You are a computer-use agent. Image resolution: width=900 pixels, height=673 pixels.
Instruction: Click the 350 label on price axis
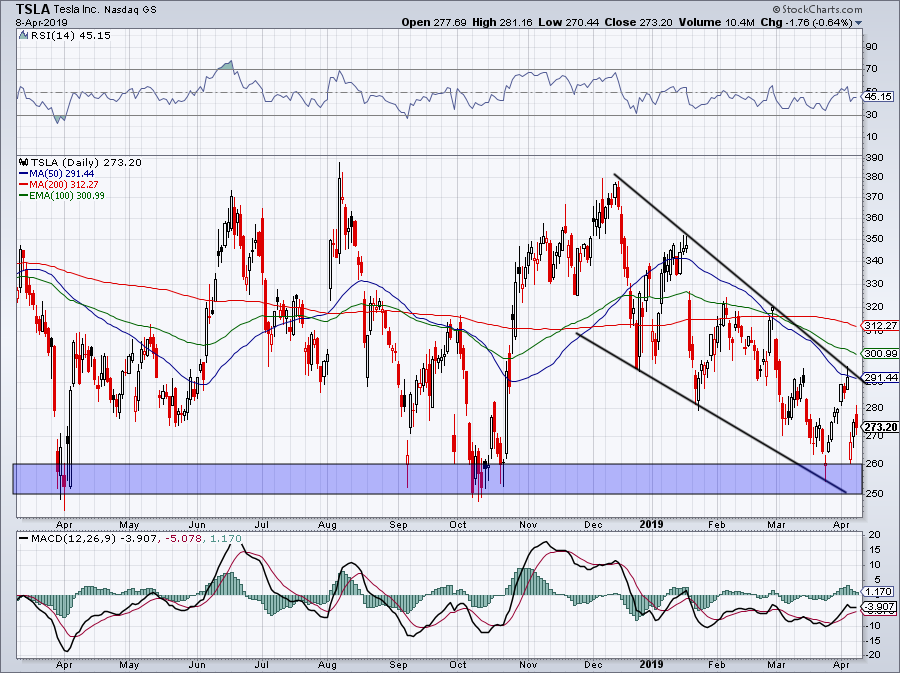[x=874, y=238]
